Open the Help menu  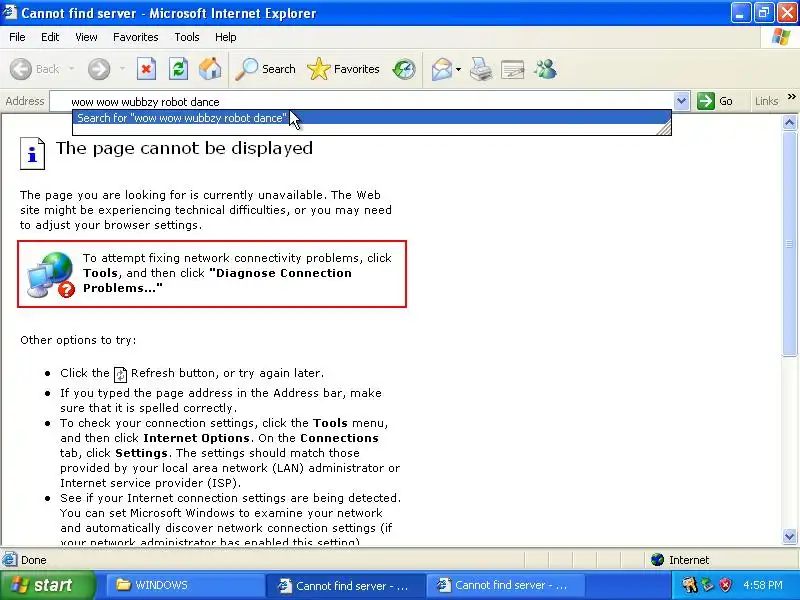[x=226, y=37]
